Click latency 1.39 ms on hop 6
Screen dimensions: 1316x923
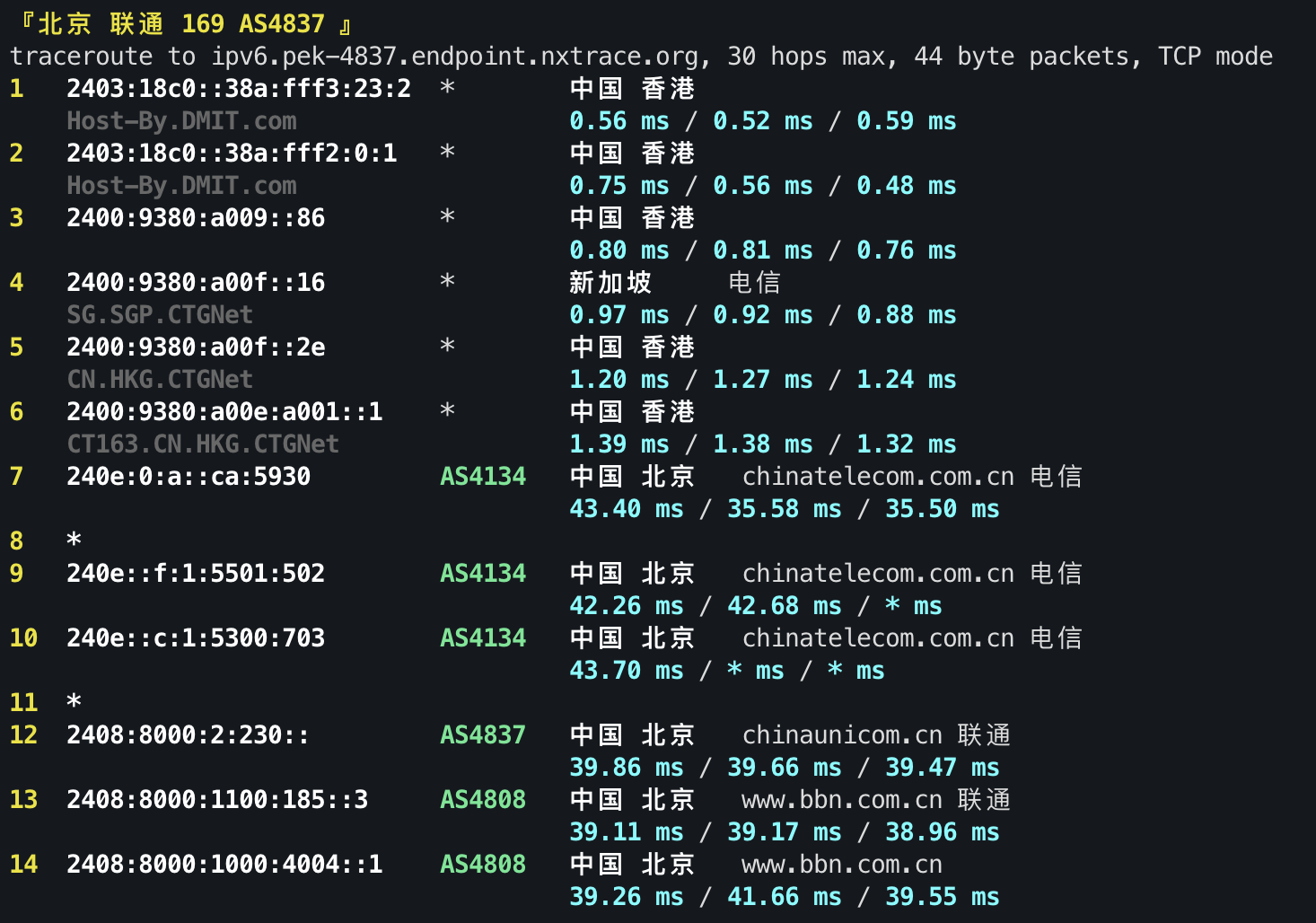619,444
